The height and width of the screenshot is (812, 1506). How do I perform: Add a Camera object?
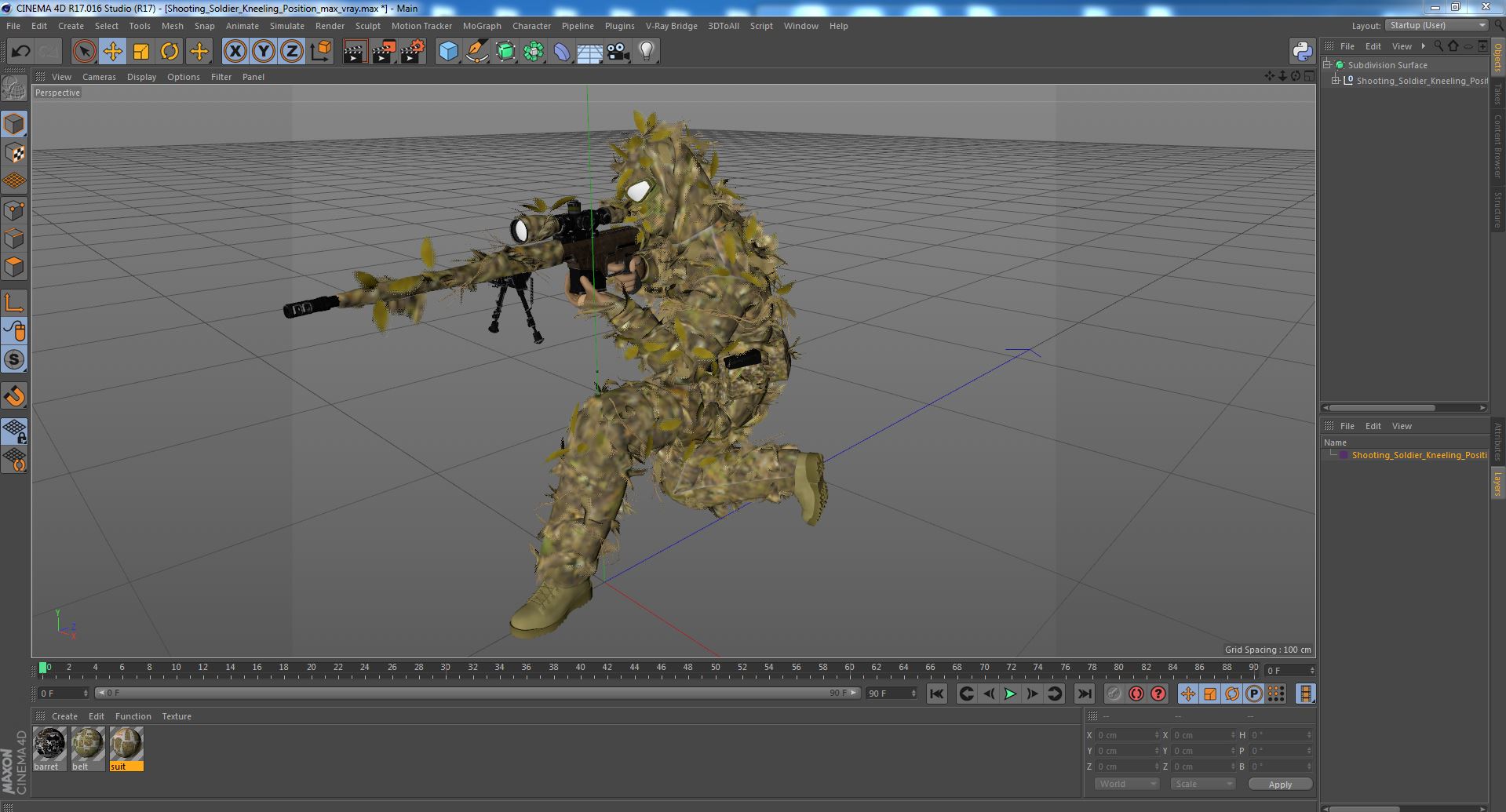point(618,52)
